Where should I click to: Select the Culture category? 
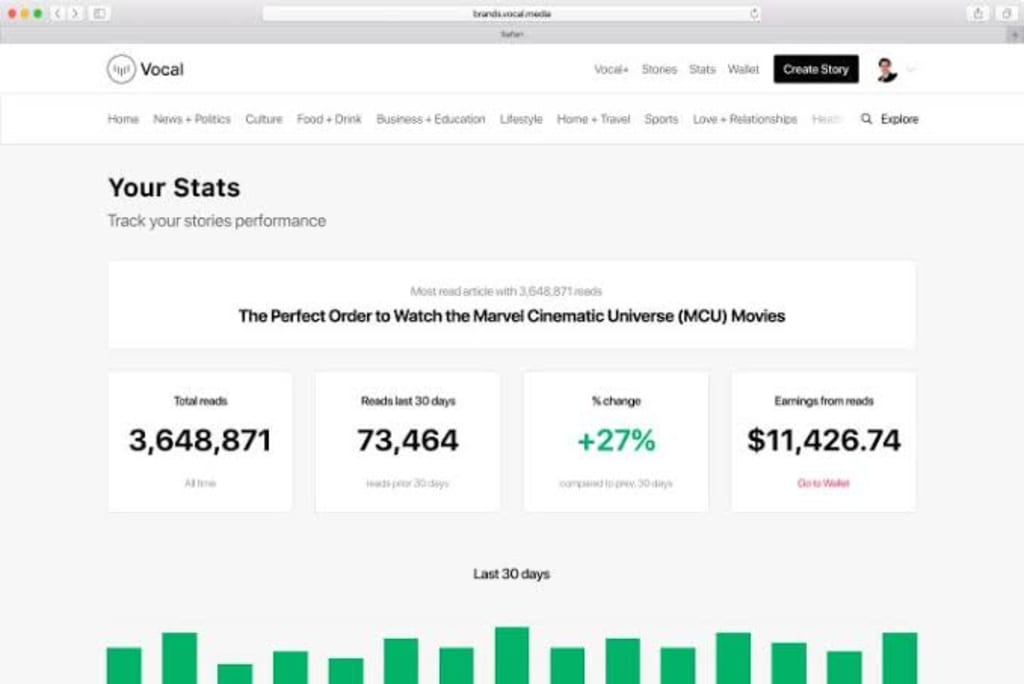pyautogui.click(x=264, y=119)
